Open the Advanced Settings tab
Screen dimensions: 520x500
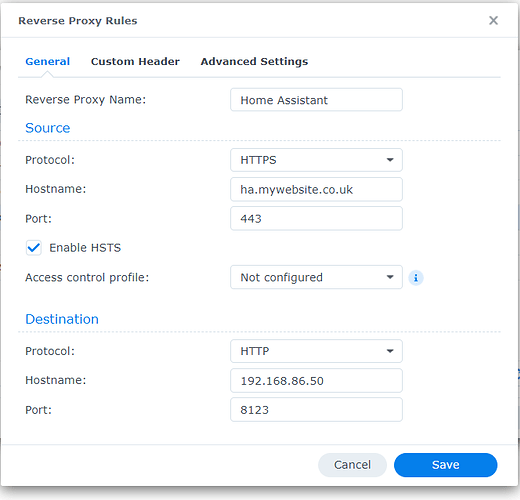(254, 61)
